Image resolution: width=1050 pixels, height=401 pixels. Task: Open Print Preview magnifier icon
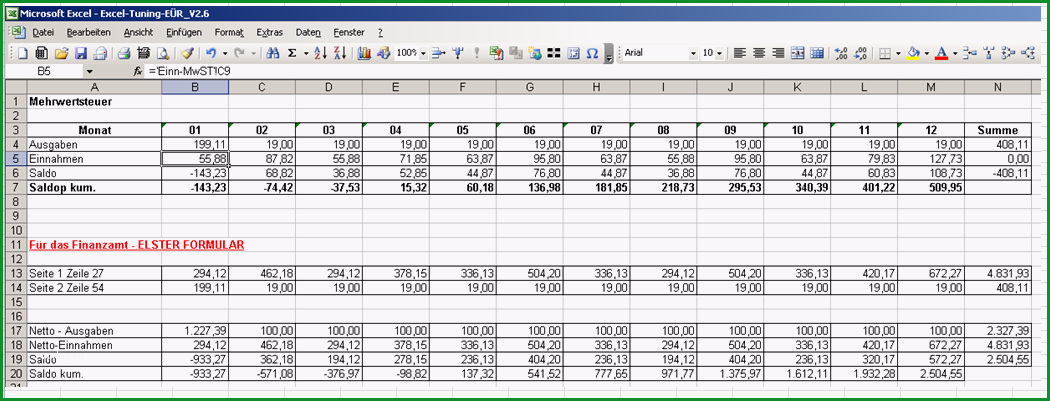click(163, 53)
